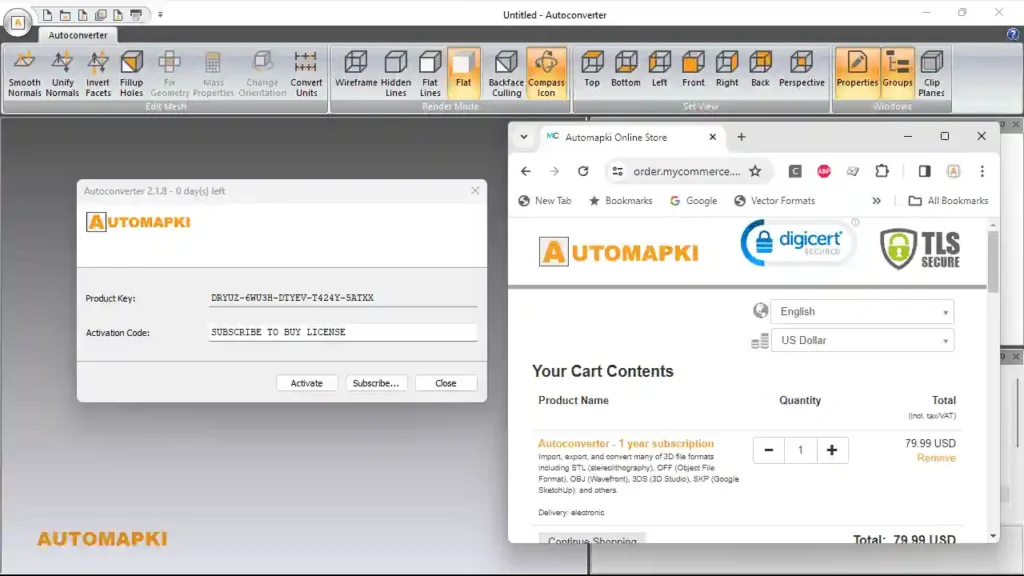This screenshot has width=1024, height=576.
Task: Open the All Bookmarks folder
Action: coord(948,201)
